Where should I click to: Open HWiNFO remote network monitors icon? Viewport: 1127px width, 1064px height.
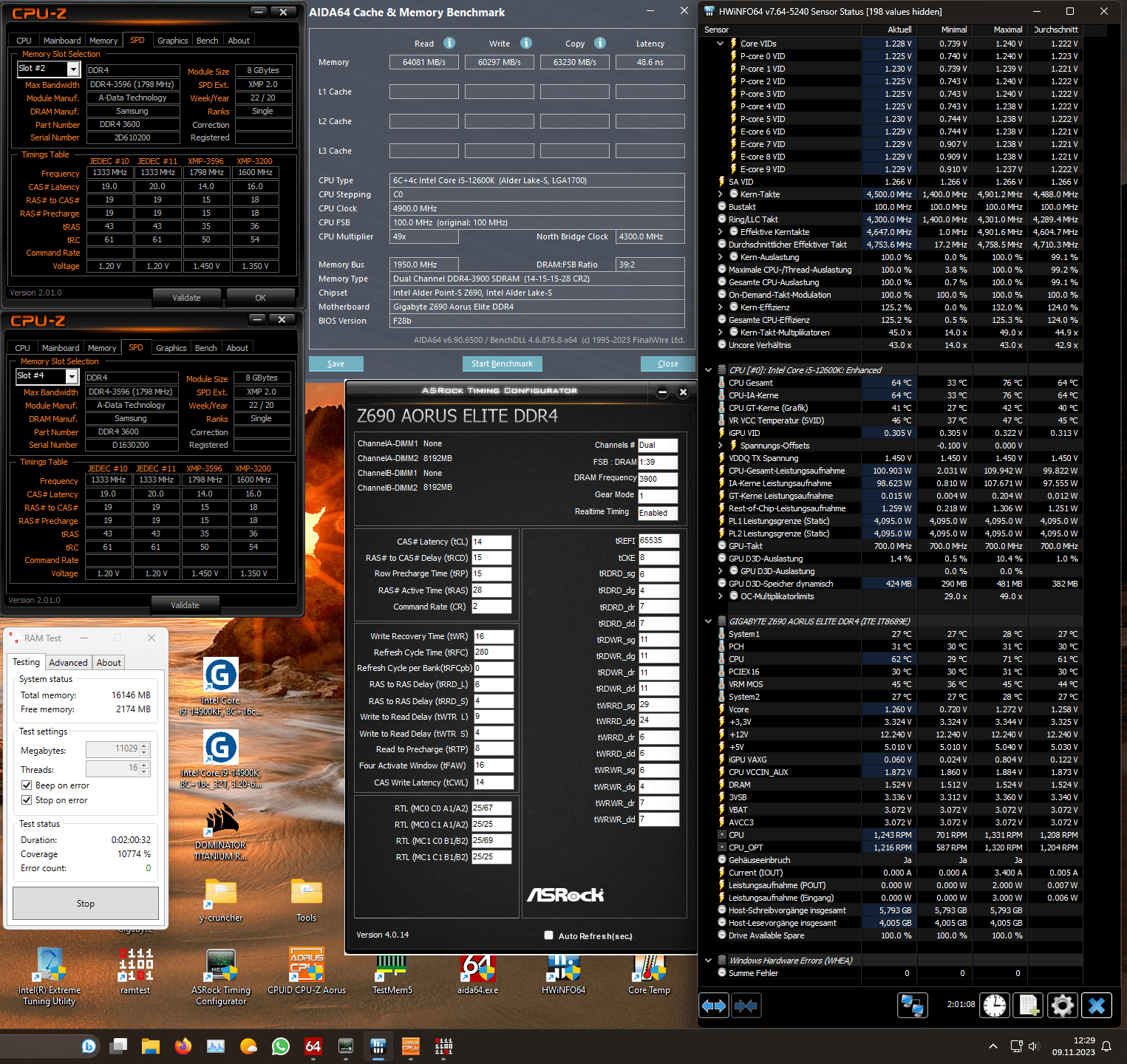point(913,1006)
